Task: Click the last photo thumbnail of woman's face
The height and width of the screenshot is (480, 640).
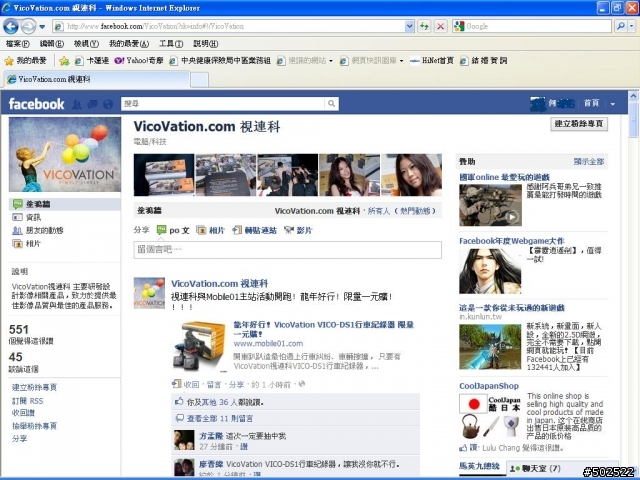Action: [x=411, y=175]
